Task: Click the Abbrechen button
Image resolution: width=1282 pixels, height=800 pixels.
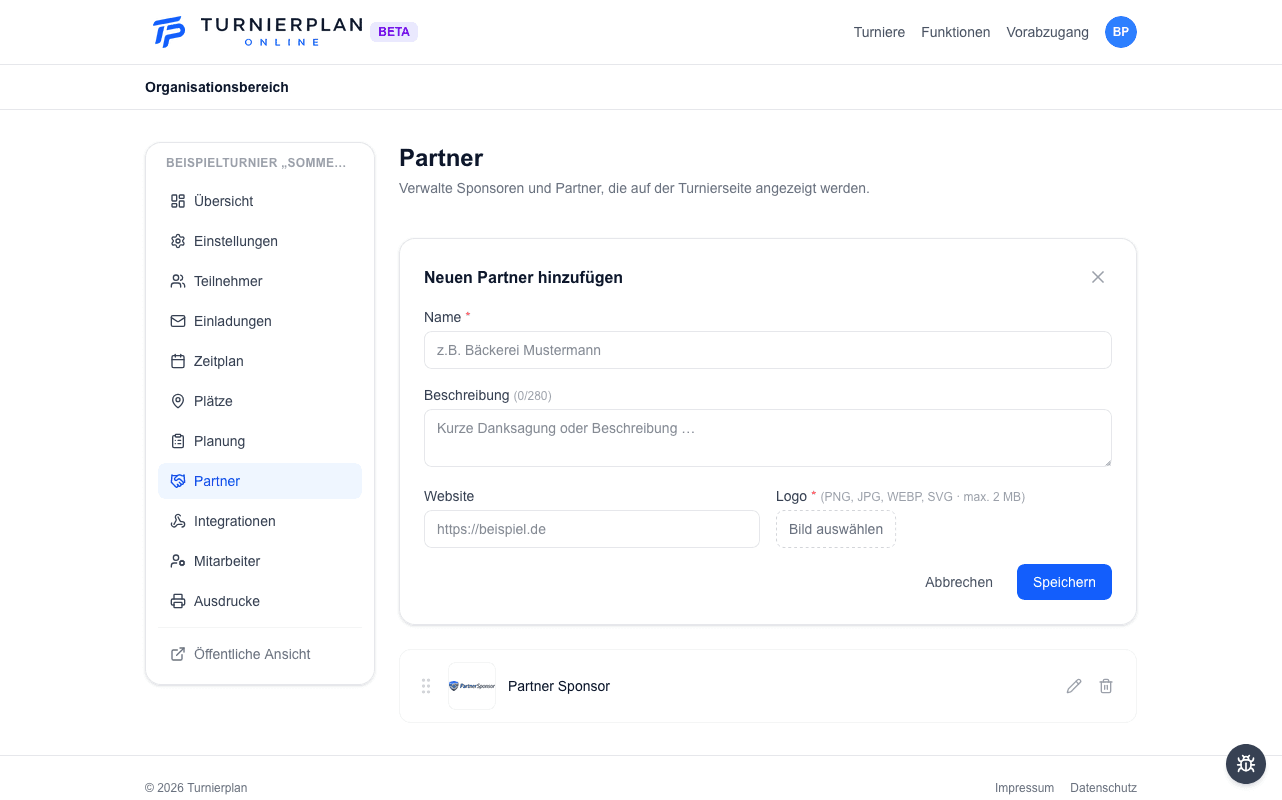Action: coord(959,582)
